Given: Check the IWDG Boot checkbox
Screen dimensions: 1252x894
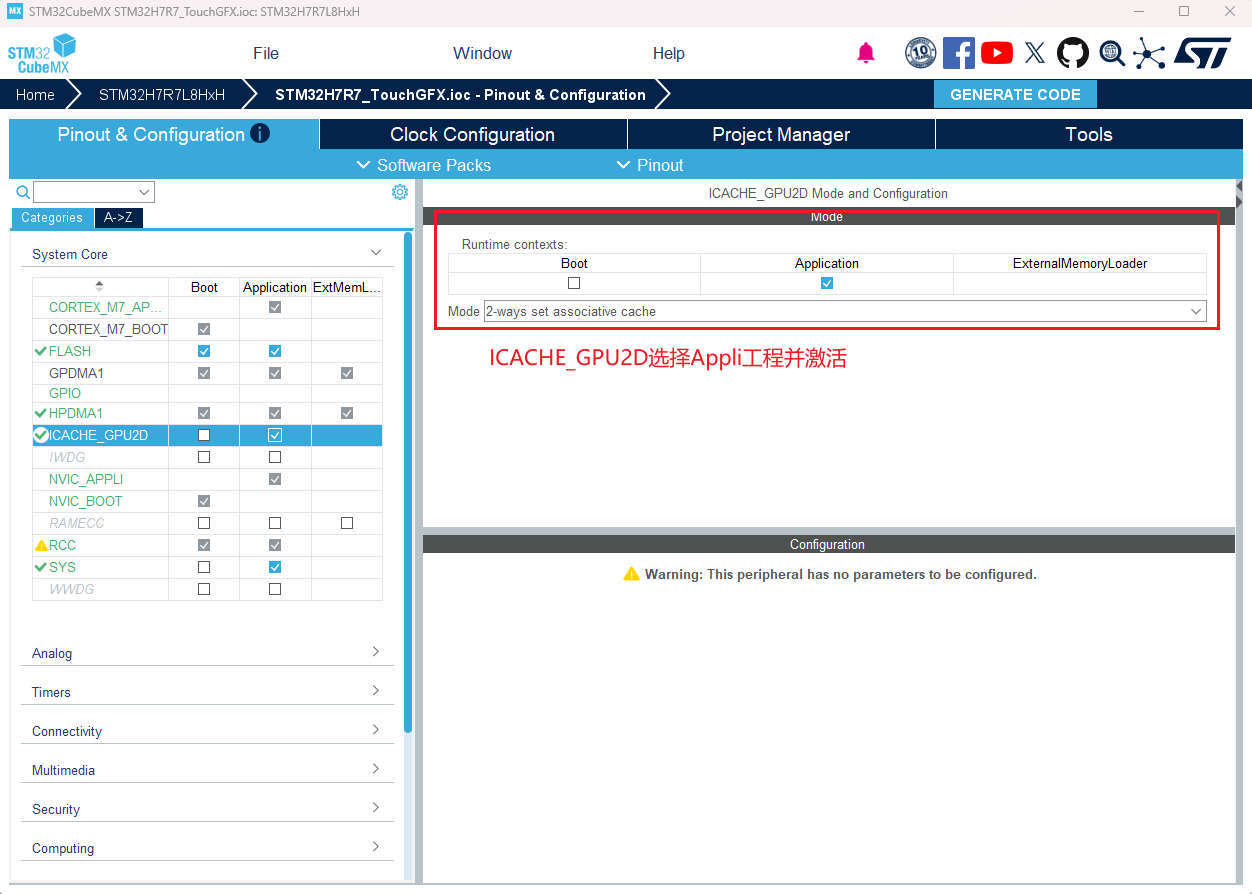Looking at the screenshot, I should [204, 457].
